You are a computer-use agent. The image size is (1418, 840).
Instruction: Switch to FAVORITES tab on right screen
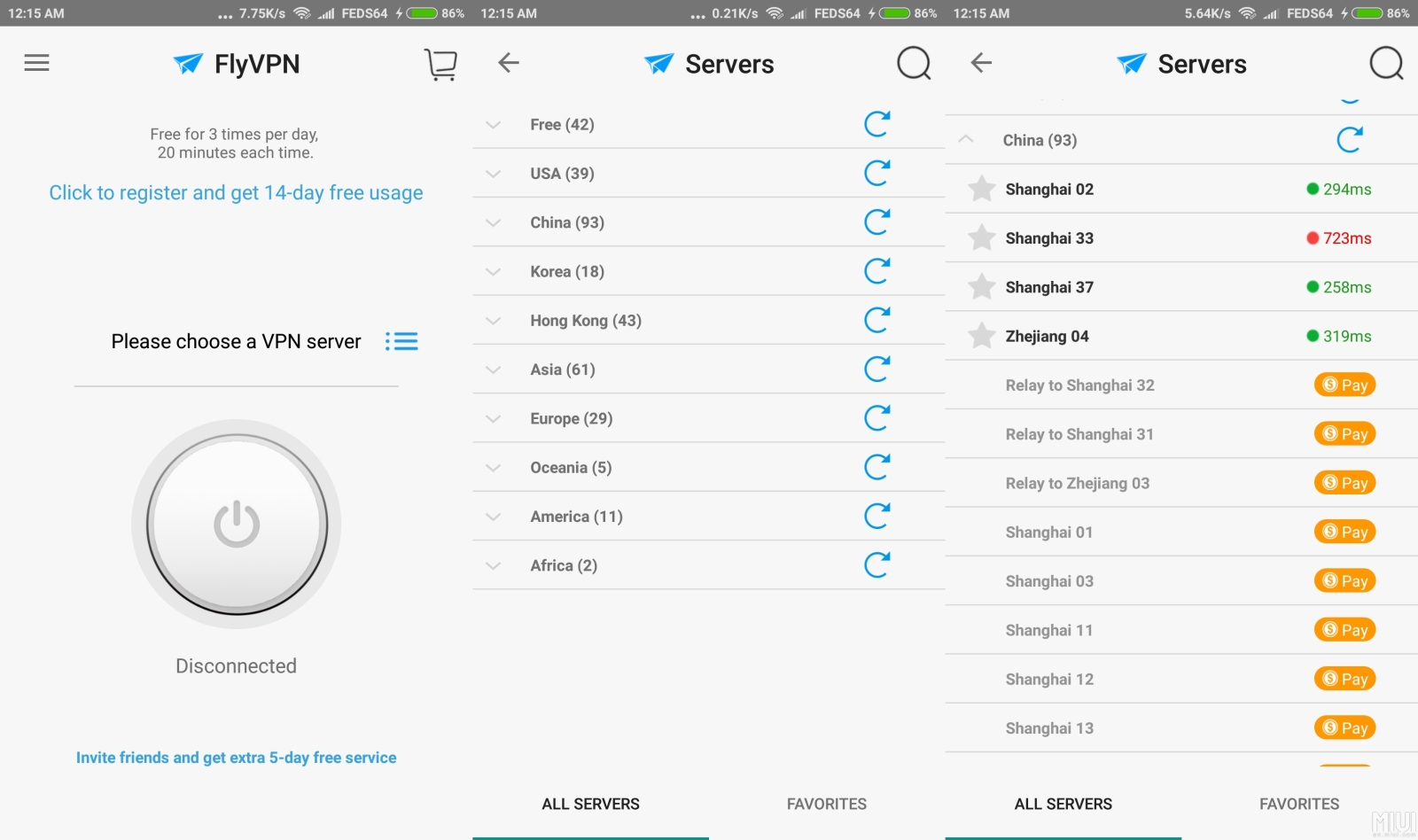click(1299, 804)
